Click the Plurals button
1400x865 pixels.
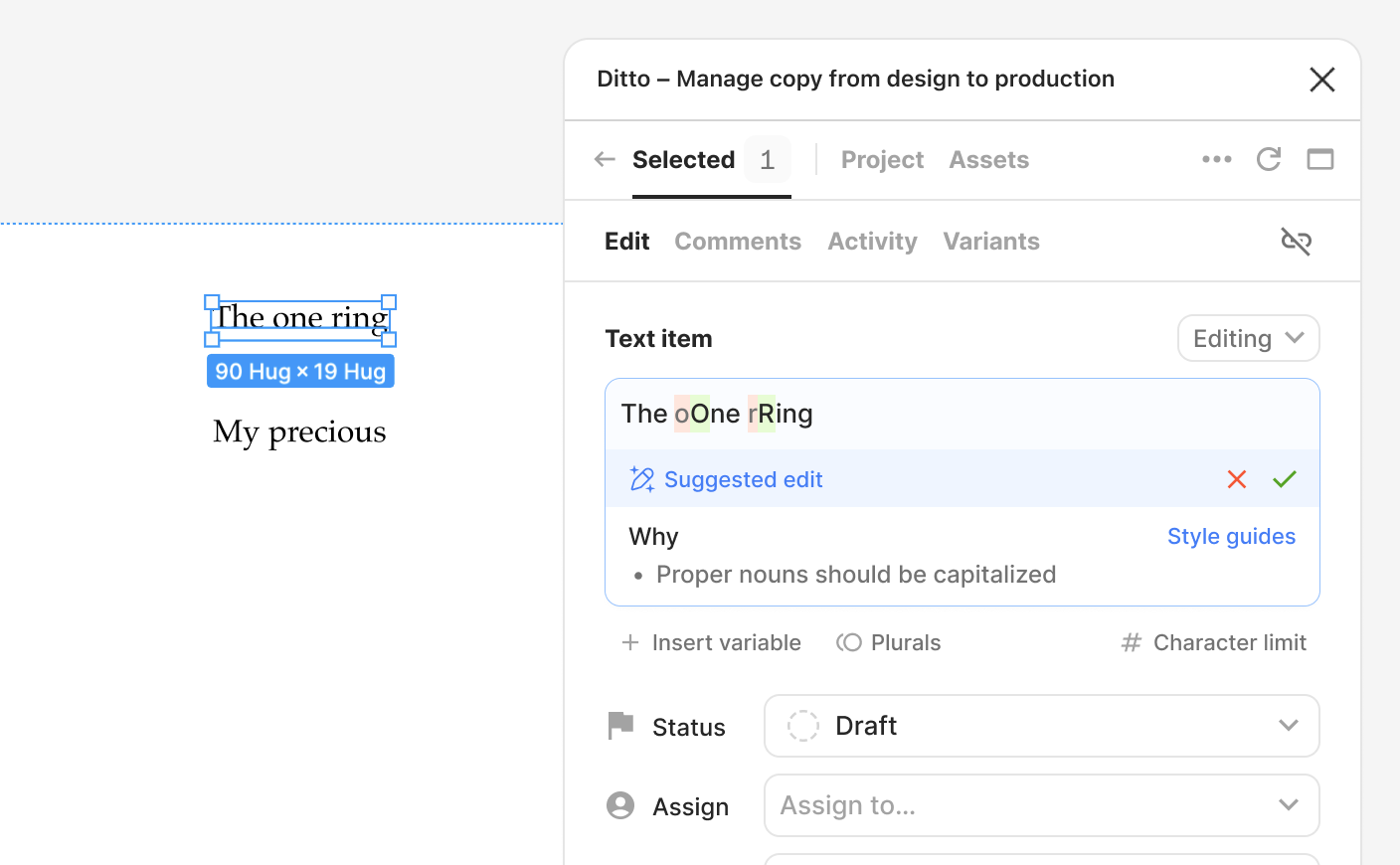click(888, 643)
